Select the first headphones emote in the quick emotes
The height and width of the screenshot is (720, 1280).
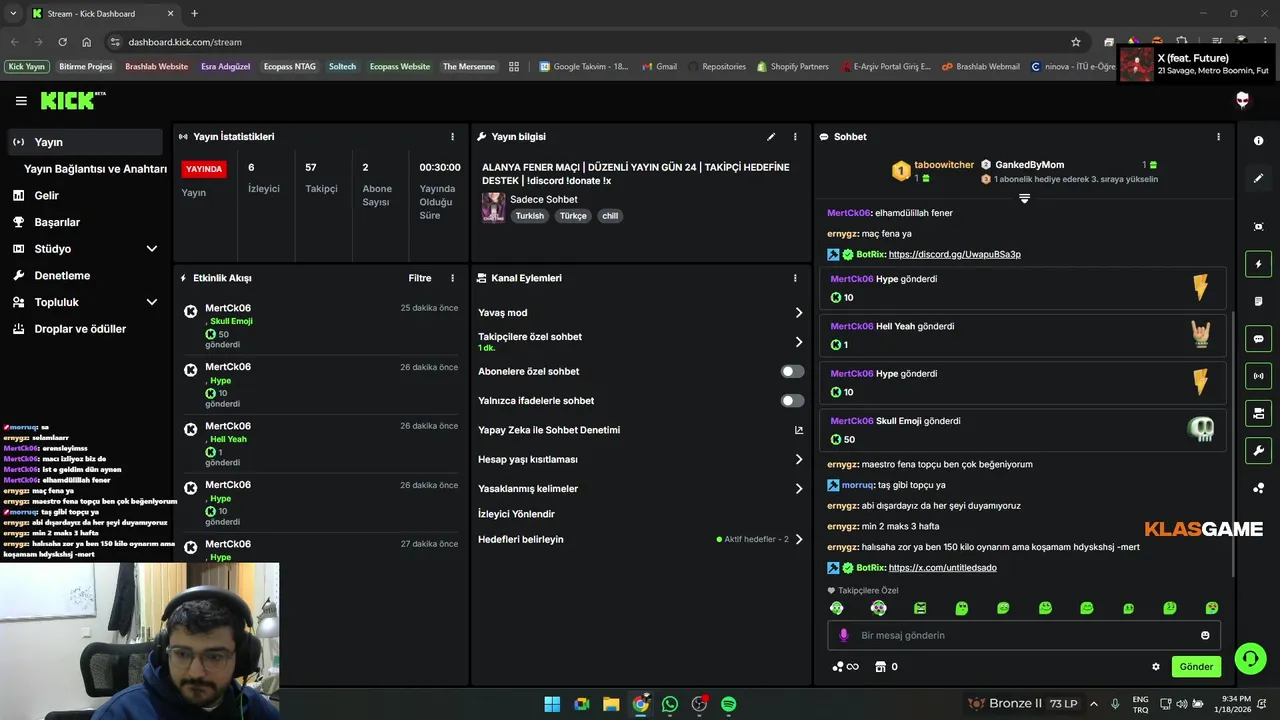pos(837,608)
